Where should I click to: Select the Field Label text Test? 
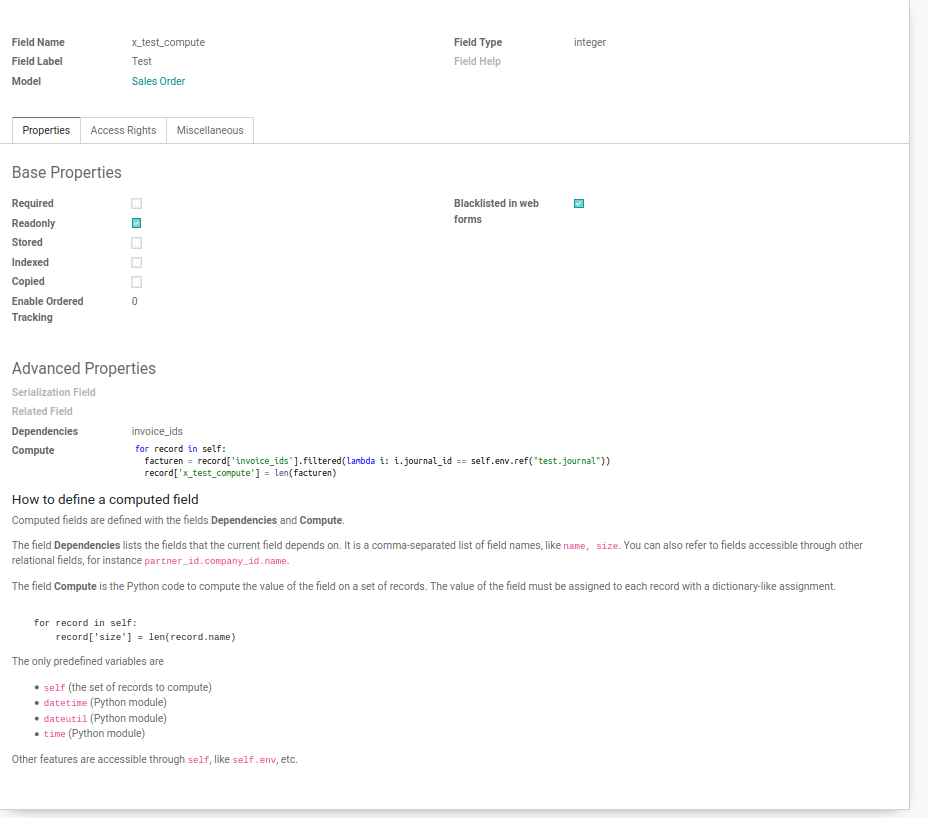coord(141,61)
